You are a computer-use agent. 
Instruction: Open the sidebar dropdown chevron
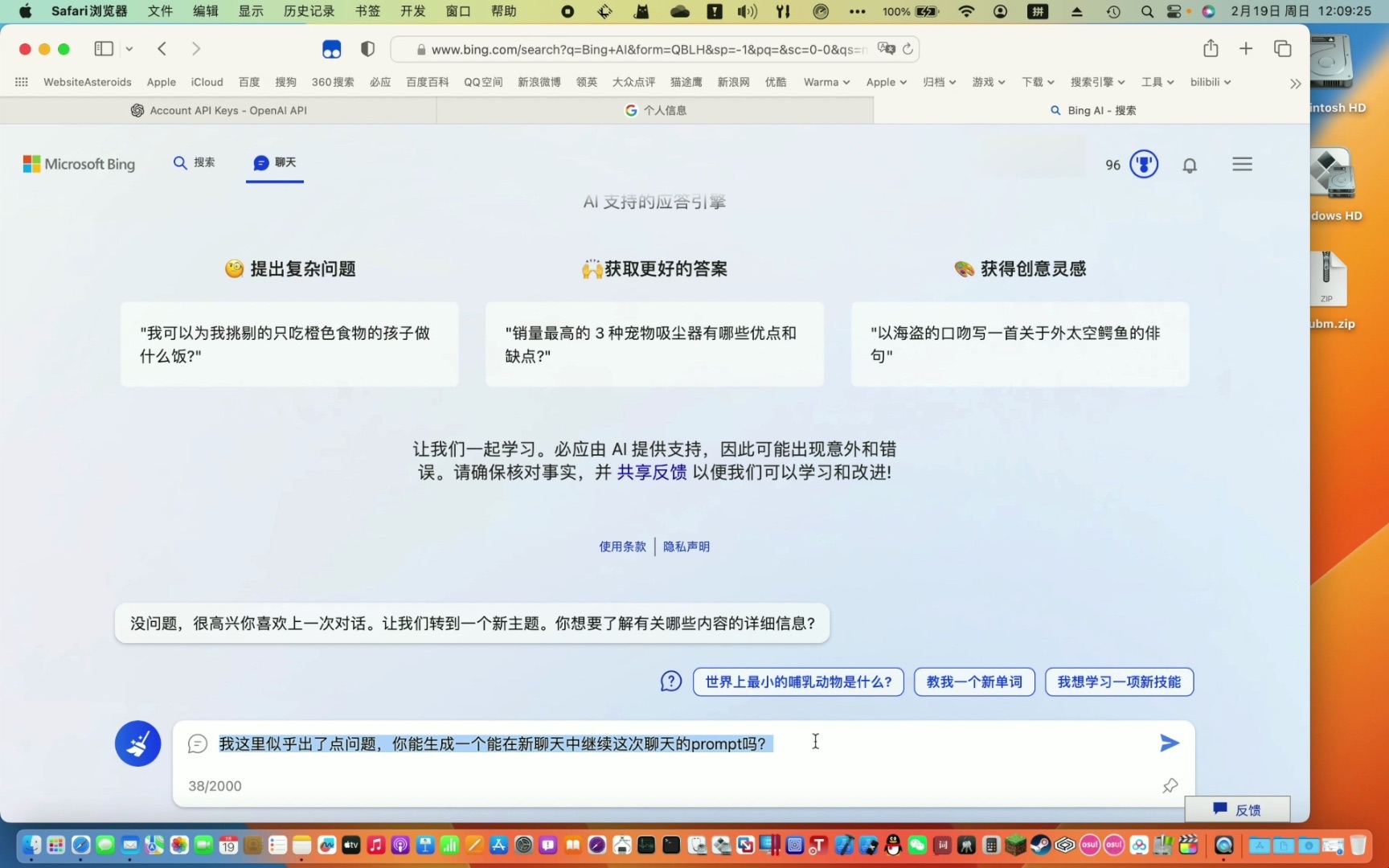point(129,49)
